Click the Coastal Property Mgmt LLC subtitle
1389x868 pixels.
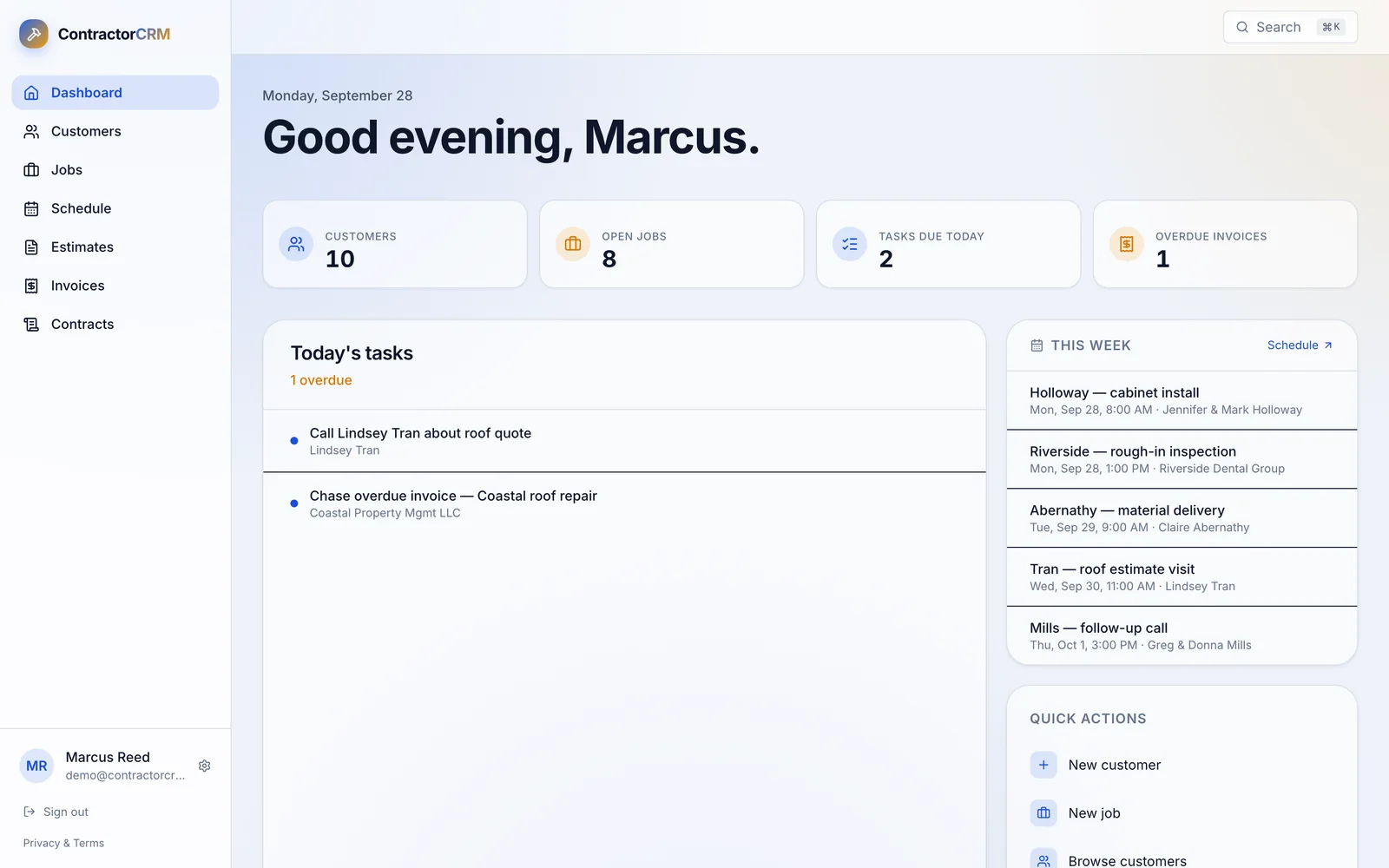coord(385,513)
